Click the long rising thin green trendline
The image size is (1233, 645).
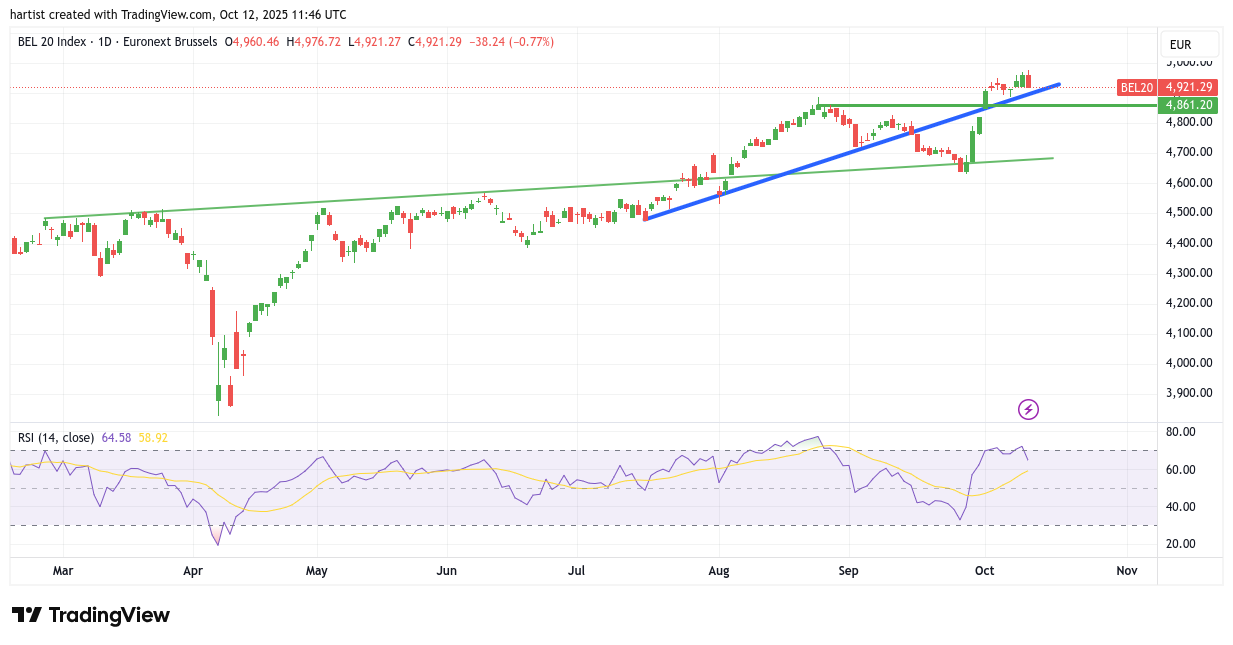(400, 199)
